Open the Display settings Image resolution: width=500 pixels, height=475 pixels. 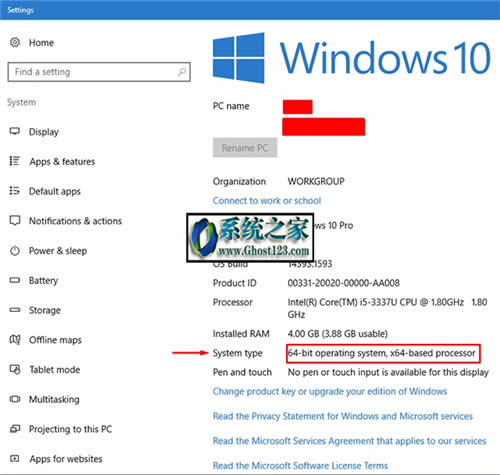tap(44, 132)
